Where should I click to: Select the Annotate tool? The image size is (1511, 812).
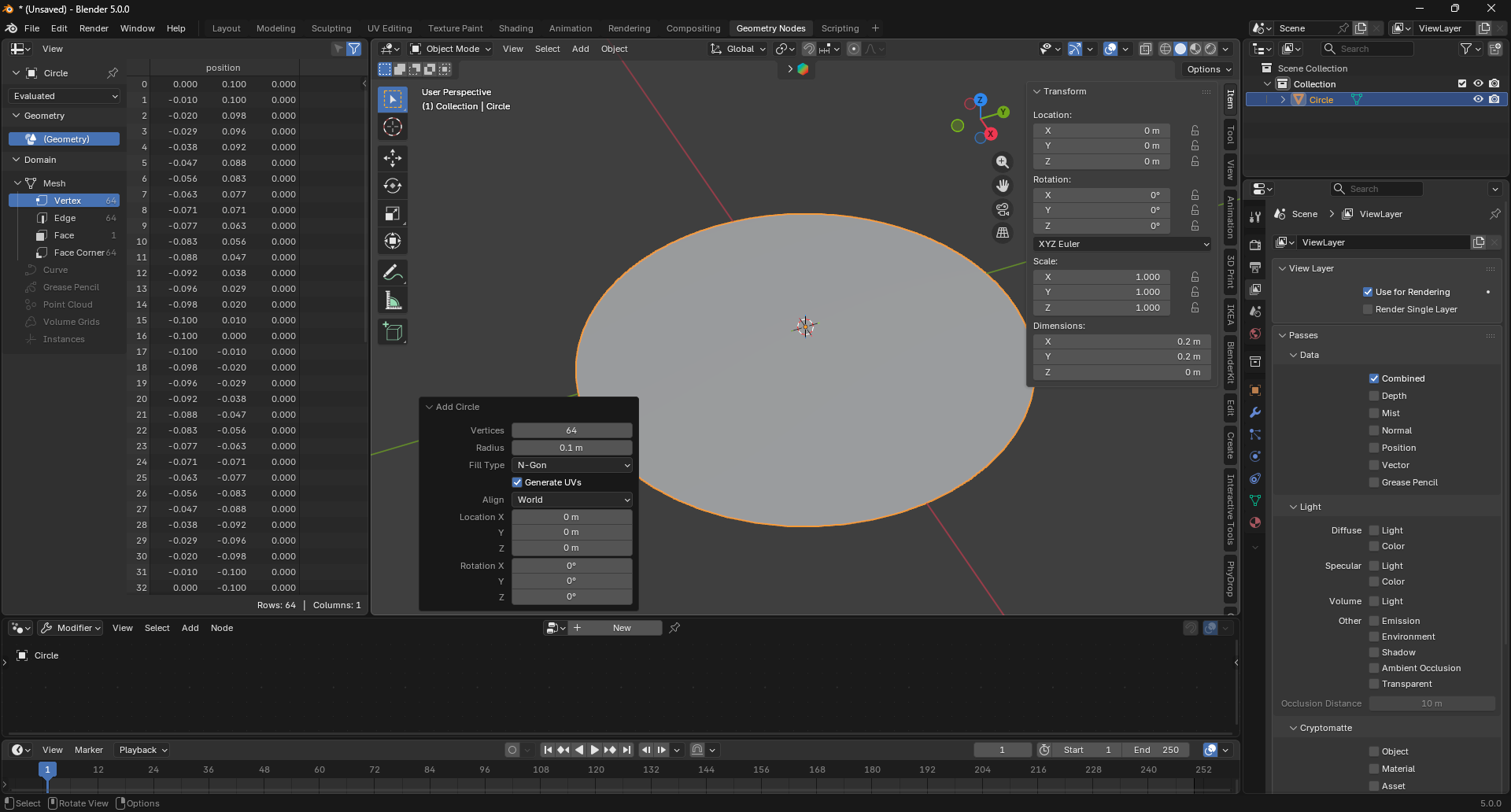click(393, 273)
